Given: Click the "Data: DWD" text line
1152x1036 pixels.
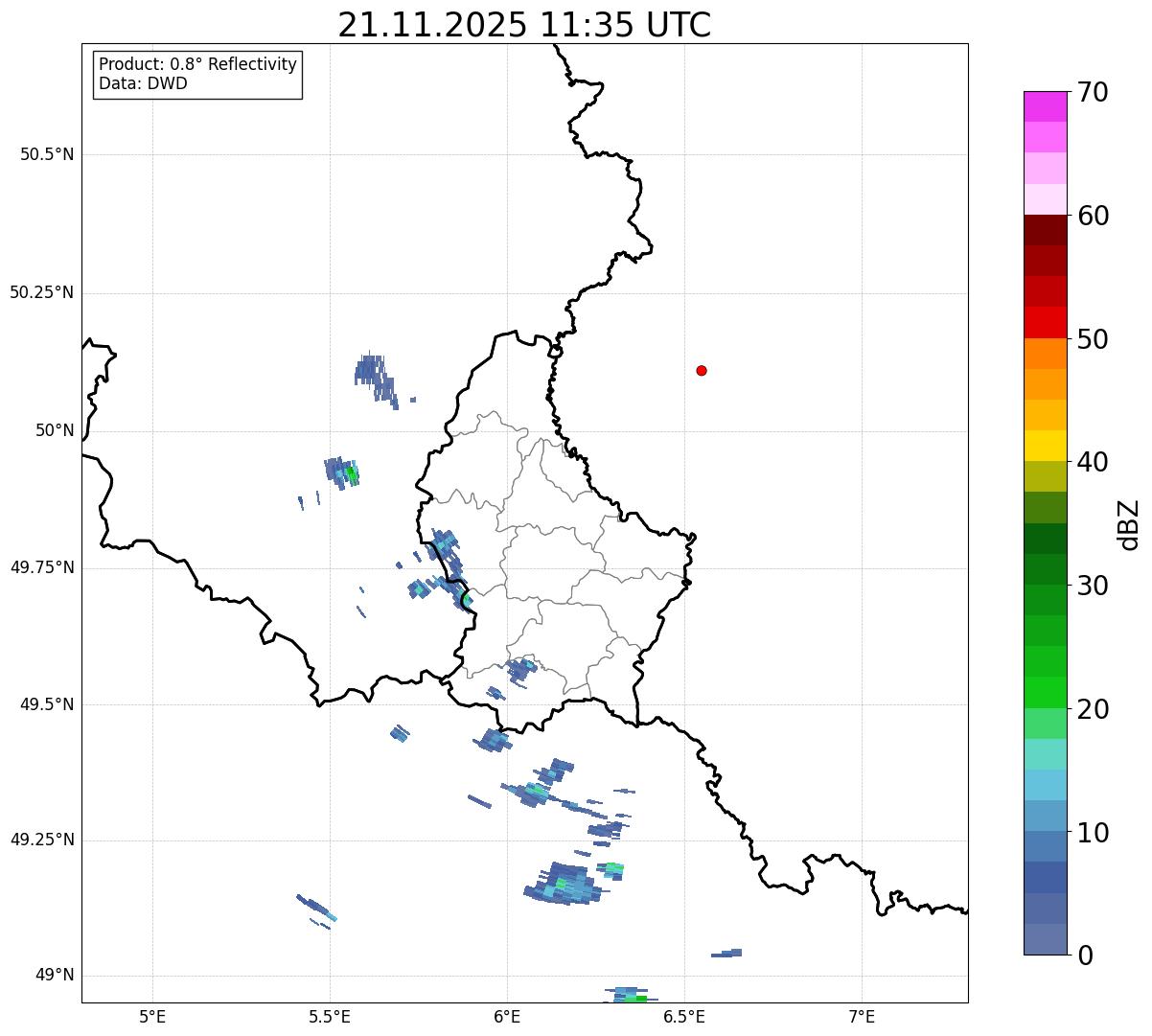Looking at the screenshot, I should tap(144, 83).
